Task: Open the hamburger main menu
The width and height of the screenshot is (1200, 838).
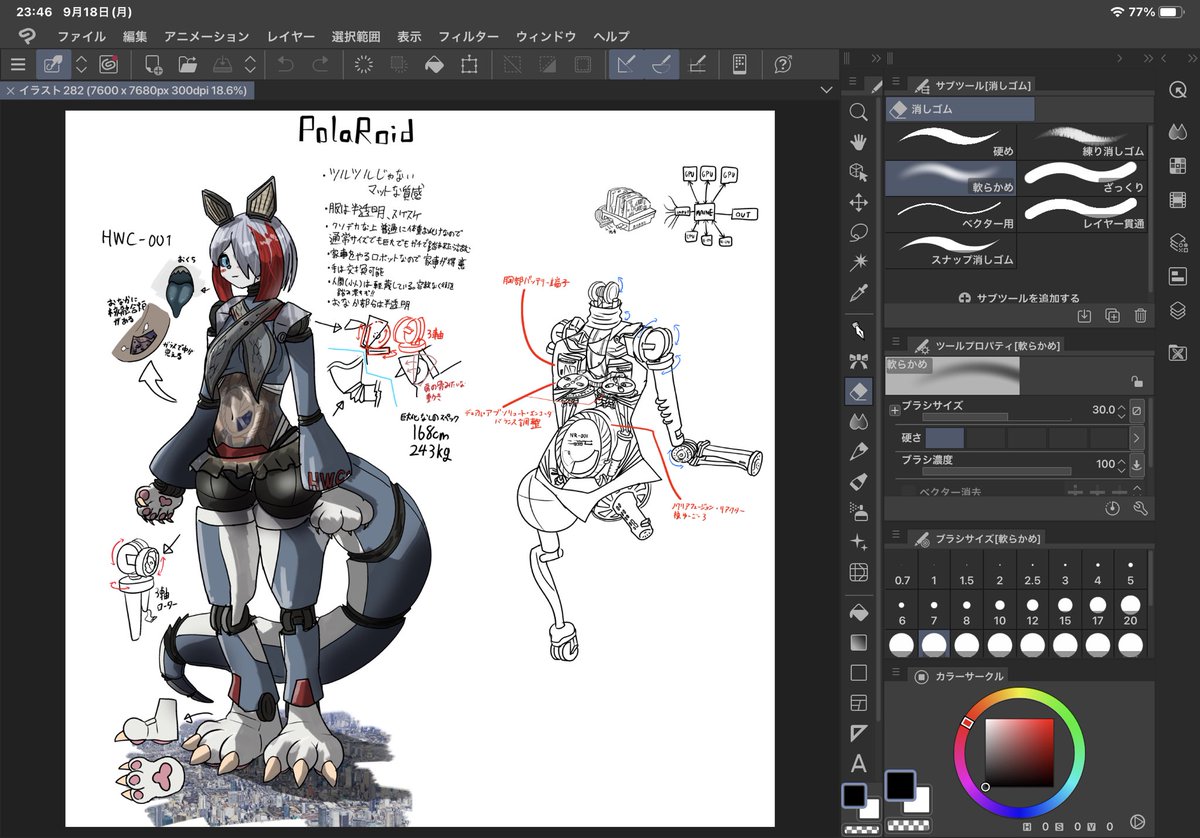Action: pyautogui.click(x=17, y=64)
